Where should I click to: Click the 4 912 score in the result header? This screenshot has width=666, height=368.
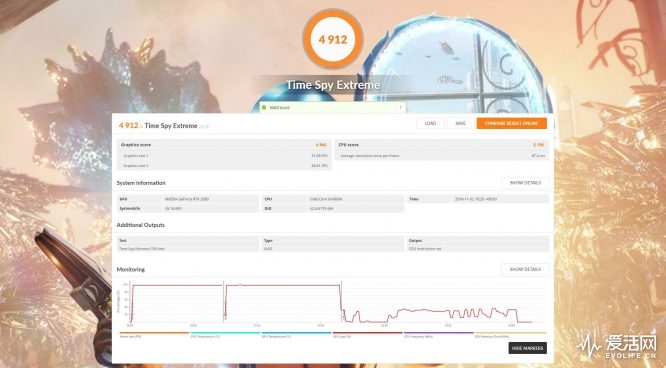pos(129,125)
